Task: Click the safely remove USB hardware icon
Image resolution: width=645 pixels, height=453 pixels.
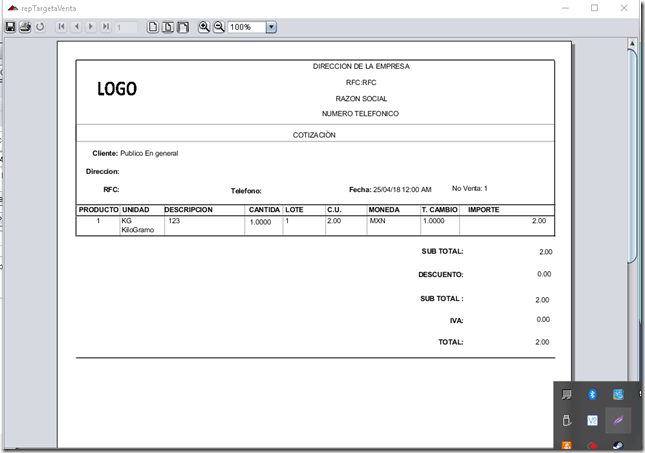Action: pyautogui.click(x=565, y=420)
